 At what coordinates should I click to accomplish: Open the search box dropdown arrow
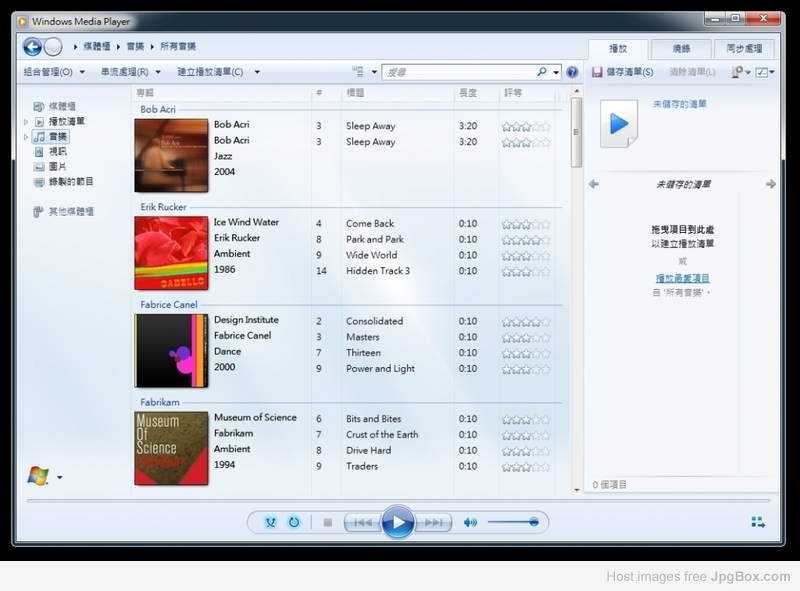click(x=556, y=72)
